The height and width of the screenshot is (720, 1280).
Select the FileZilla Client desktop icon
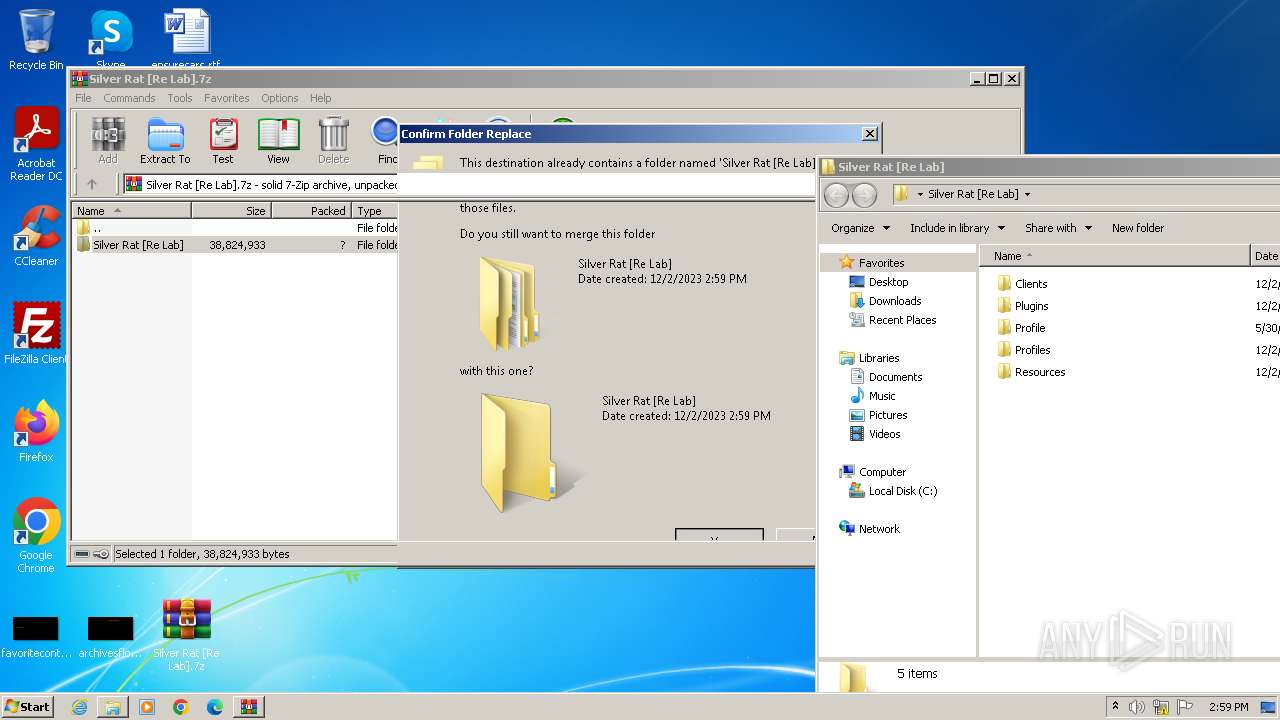tap(36, 333)
